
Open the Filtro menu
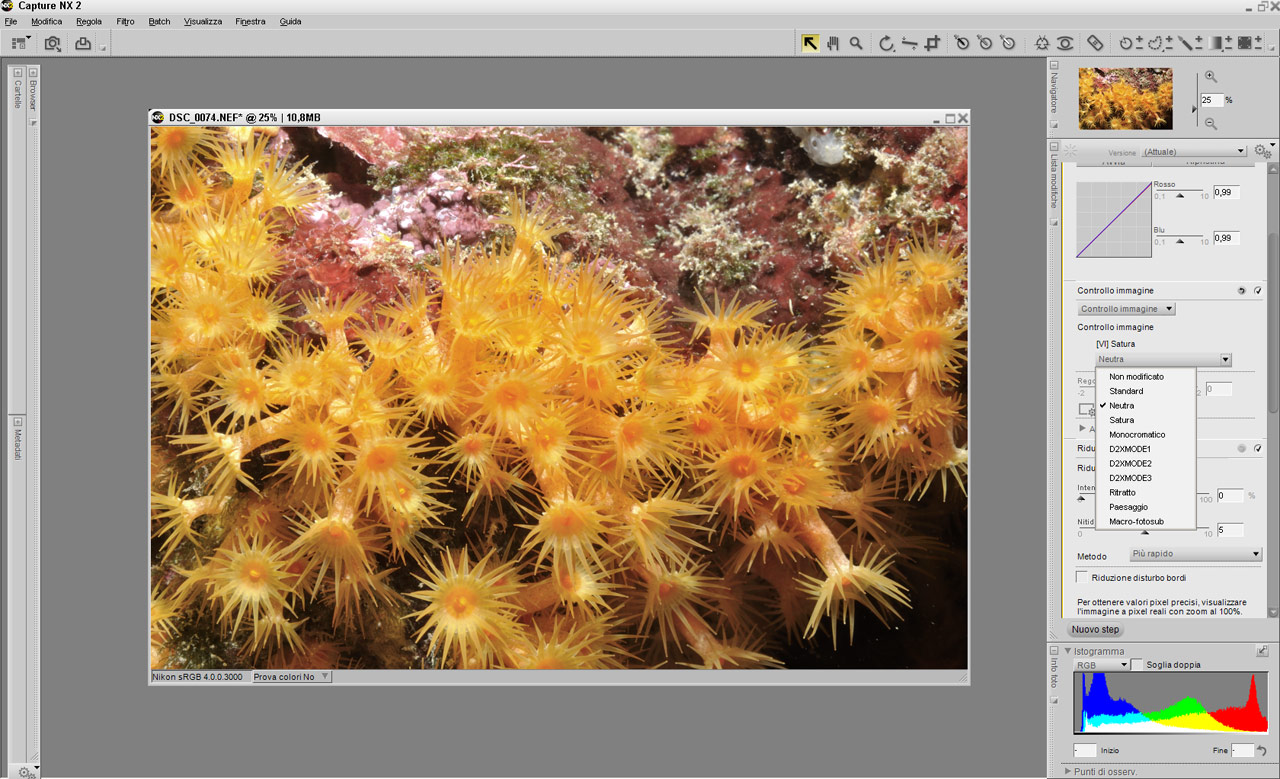point(125,21)
